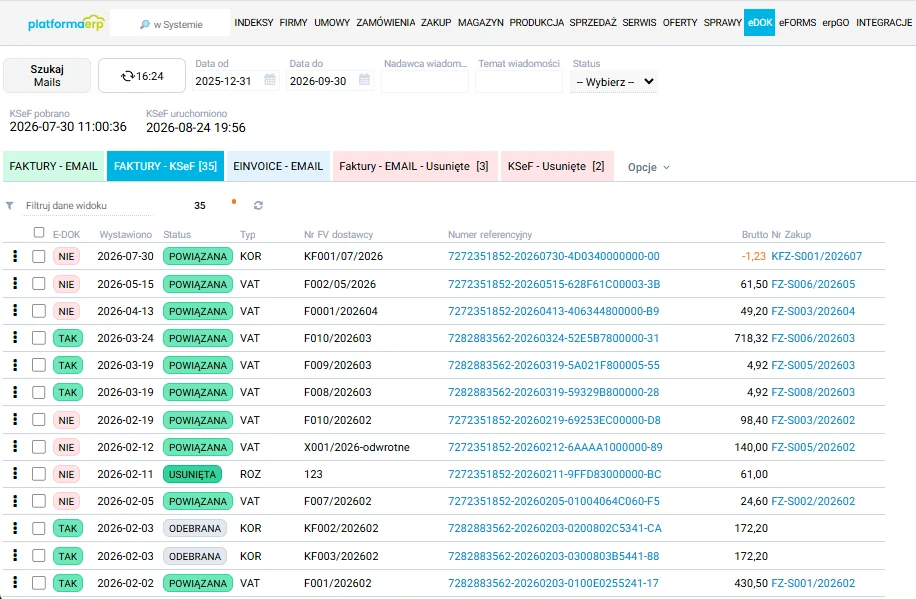Check the row with invoice F010/202603

coord(39,338)
